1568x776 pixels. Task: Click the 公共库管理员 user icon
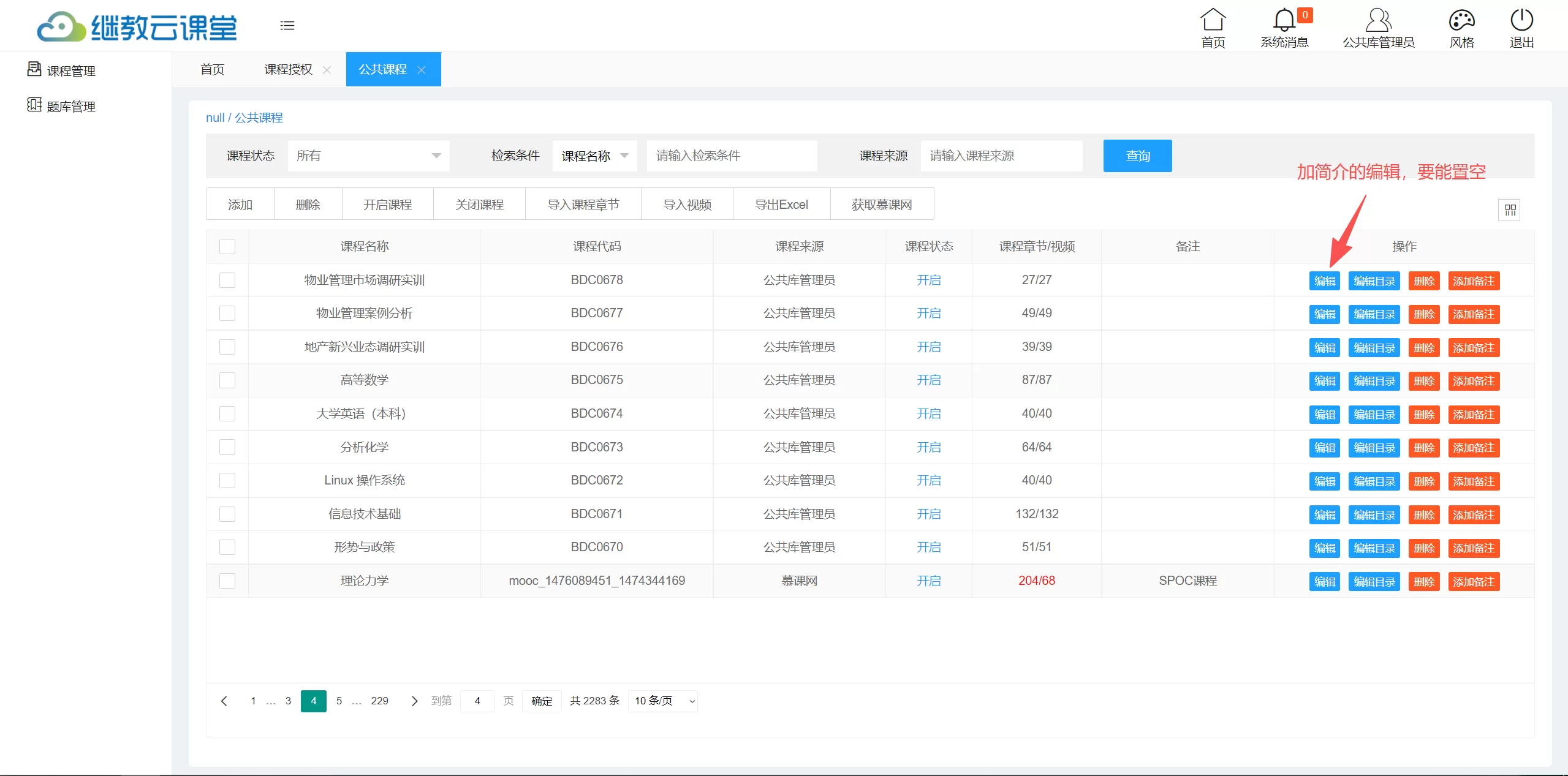[1378, 20]
